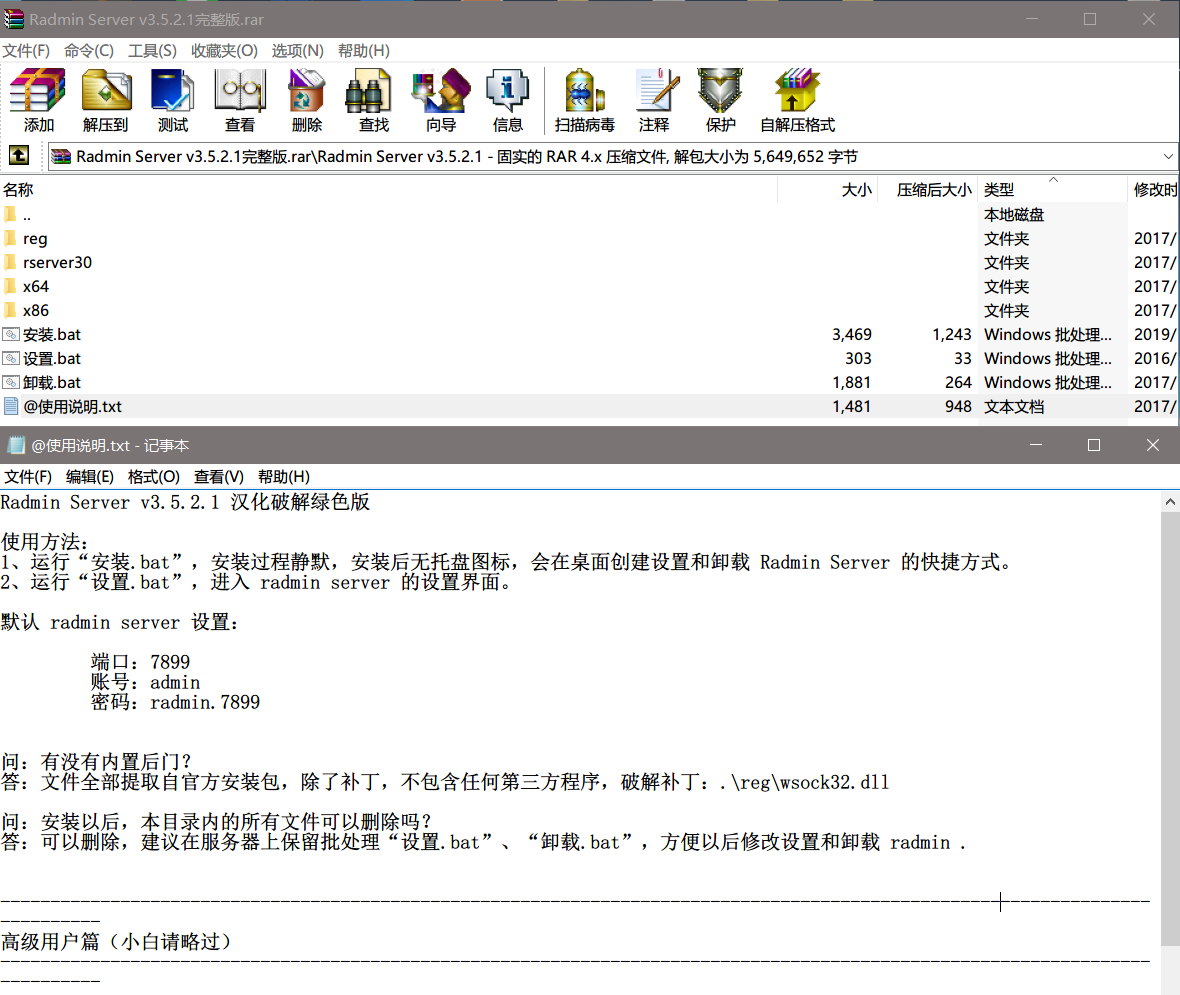Open Notepad 格式(O) menu
This screenshot has height=995, width=1180.
tap(154, 476)
